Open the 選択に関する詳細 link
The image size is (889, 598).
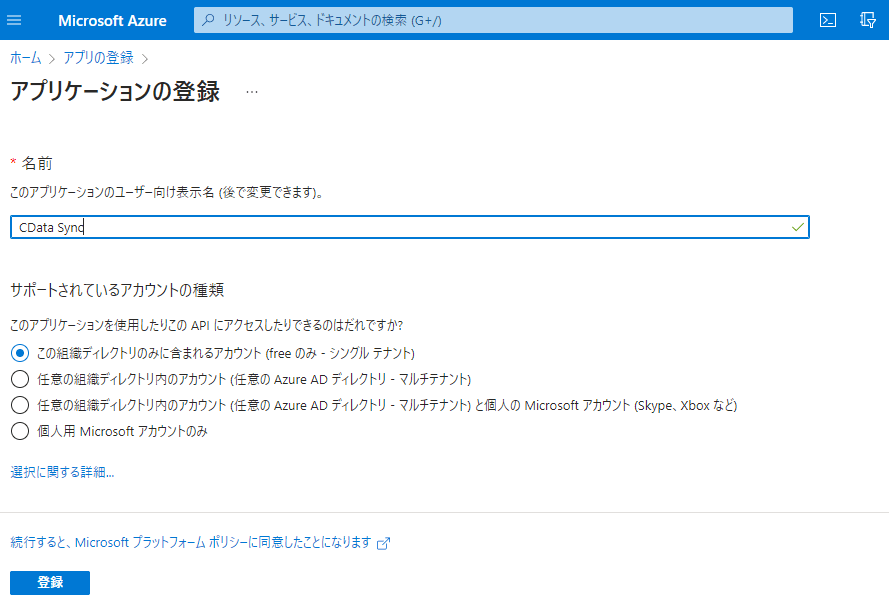coord(62,472)
